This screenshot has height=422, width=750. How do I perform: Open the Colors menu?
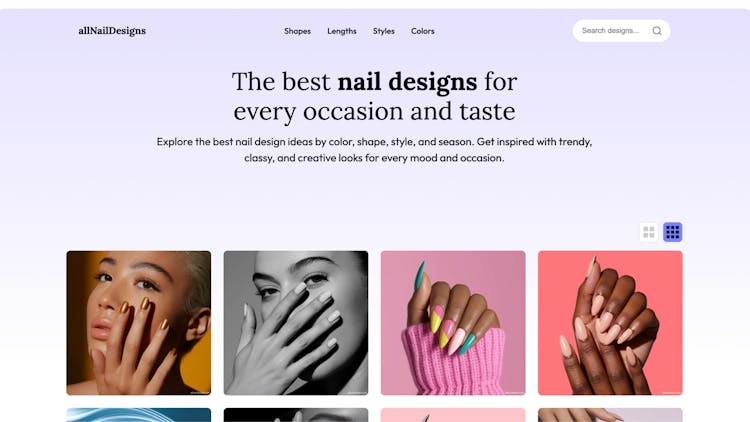422,31
